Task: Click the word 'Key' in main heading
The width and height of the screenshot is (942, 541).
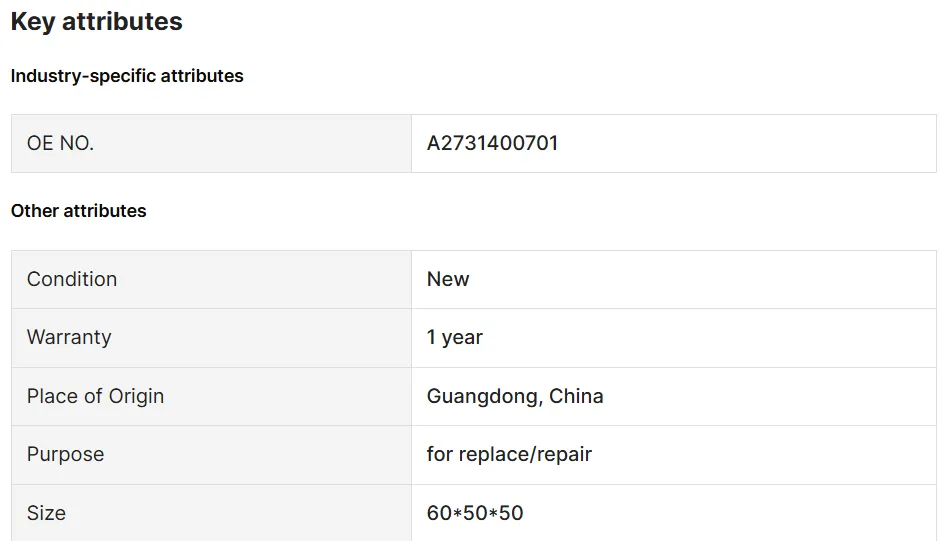Action: [x=32, y=22]
